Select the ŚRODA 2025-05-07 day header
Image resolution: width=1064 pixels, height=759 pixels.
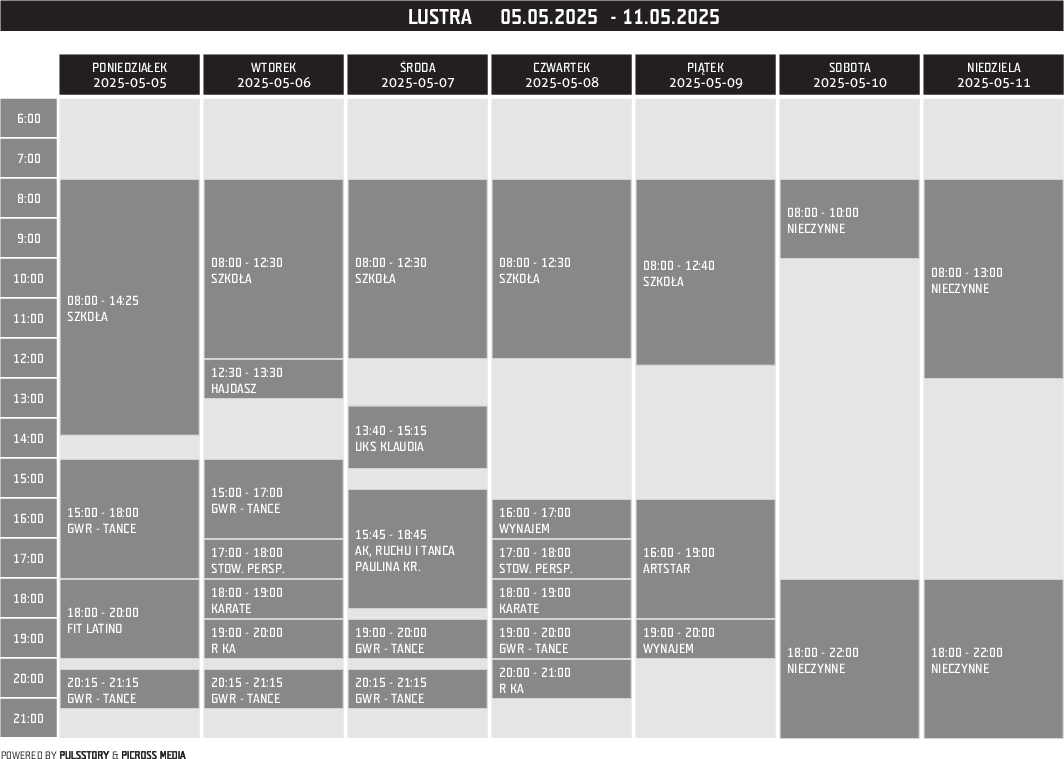point(418,75)
